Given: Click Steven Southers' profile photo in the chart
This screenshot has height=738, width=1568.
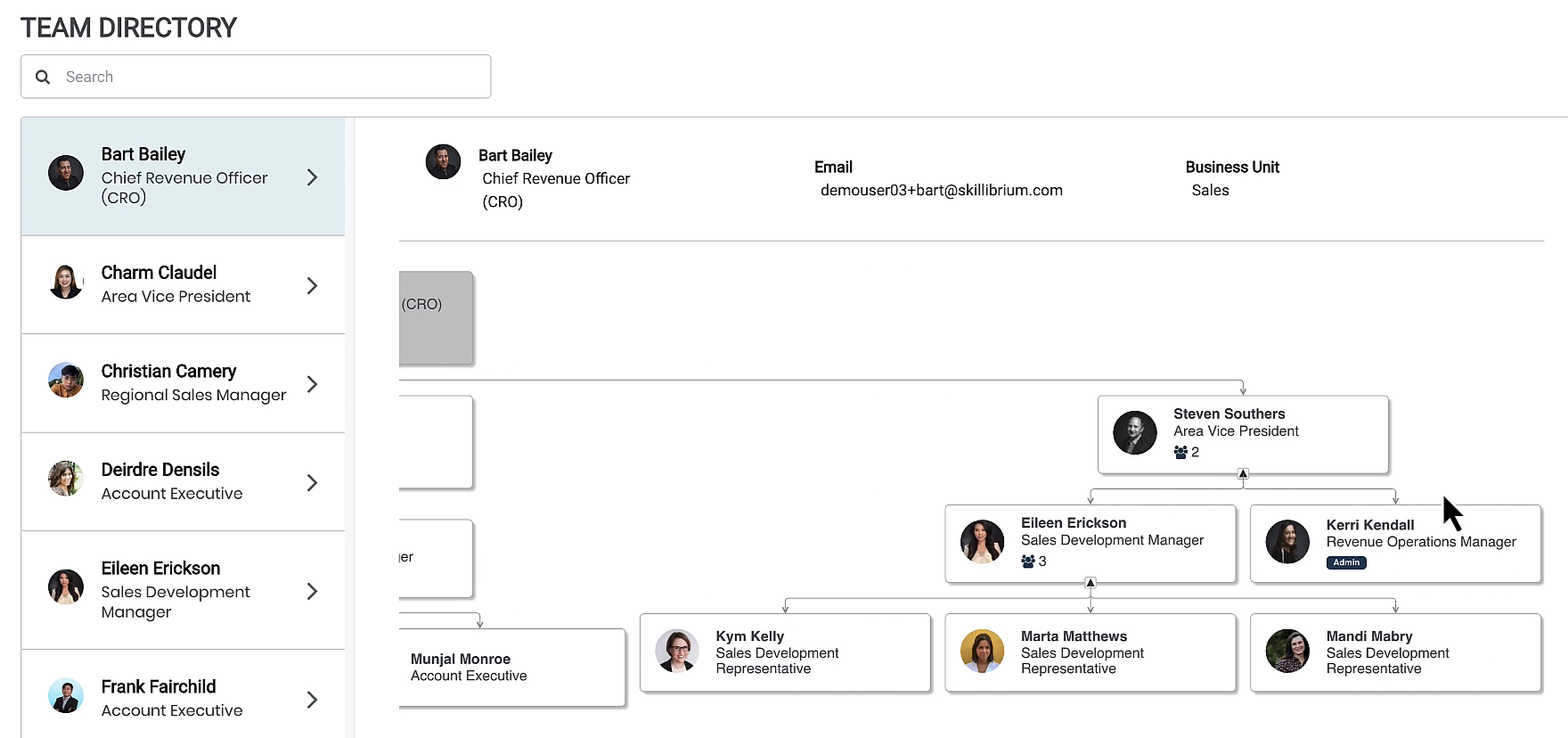Looking at the screenshot, I should coord(1134,433).
